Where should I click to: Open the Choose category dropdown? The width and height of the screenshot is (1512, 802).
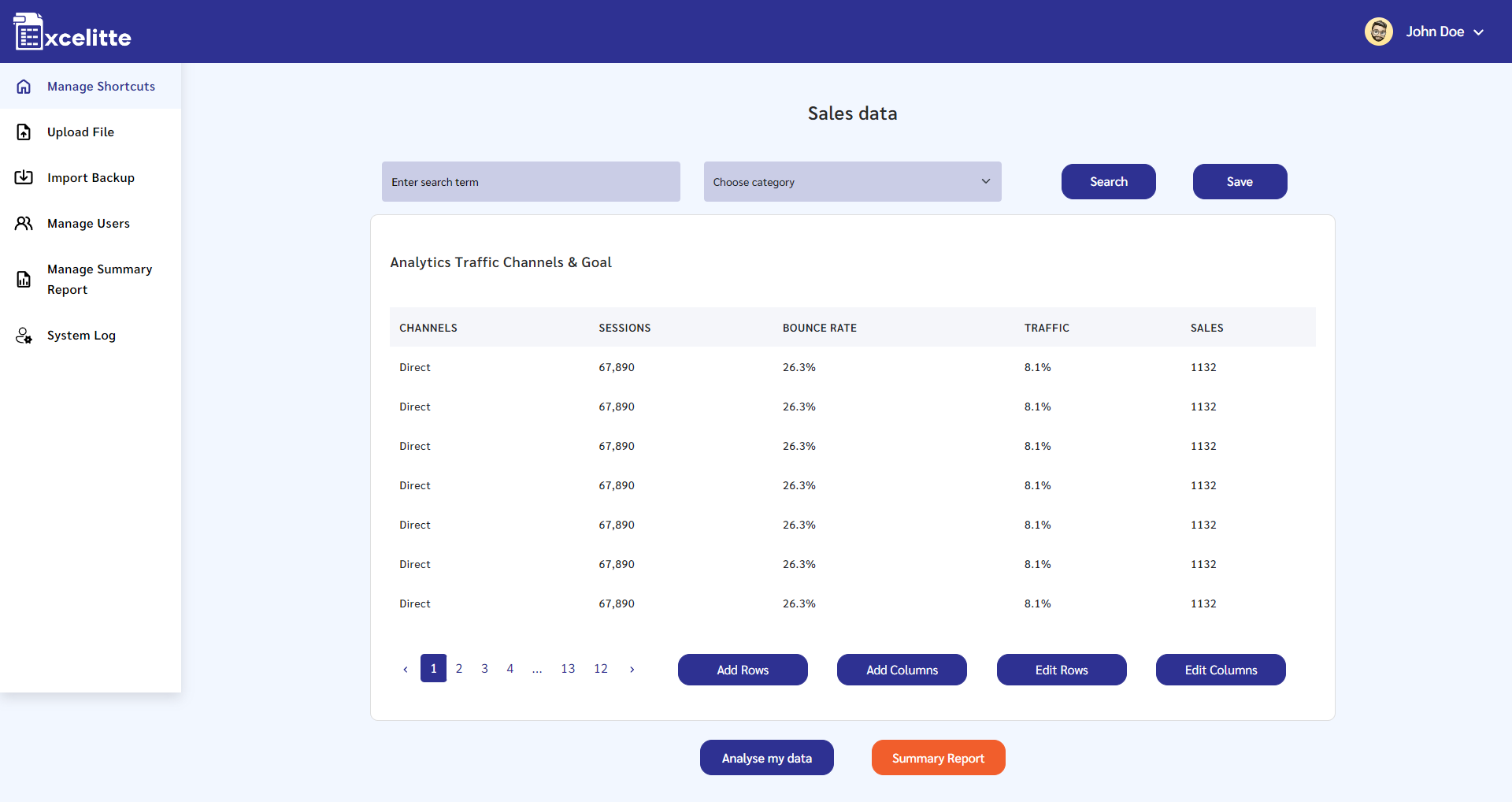click(852, 181)
